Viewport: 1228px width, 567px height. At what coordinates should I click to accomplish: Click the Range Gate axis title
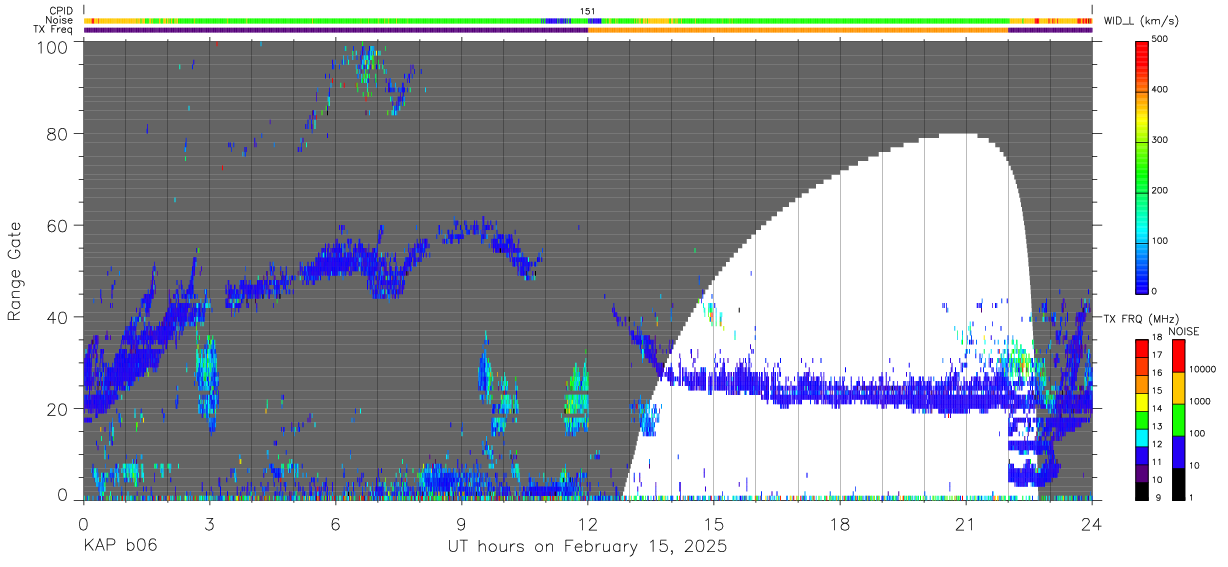point(15,272)
